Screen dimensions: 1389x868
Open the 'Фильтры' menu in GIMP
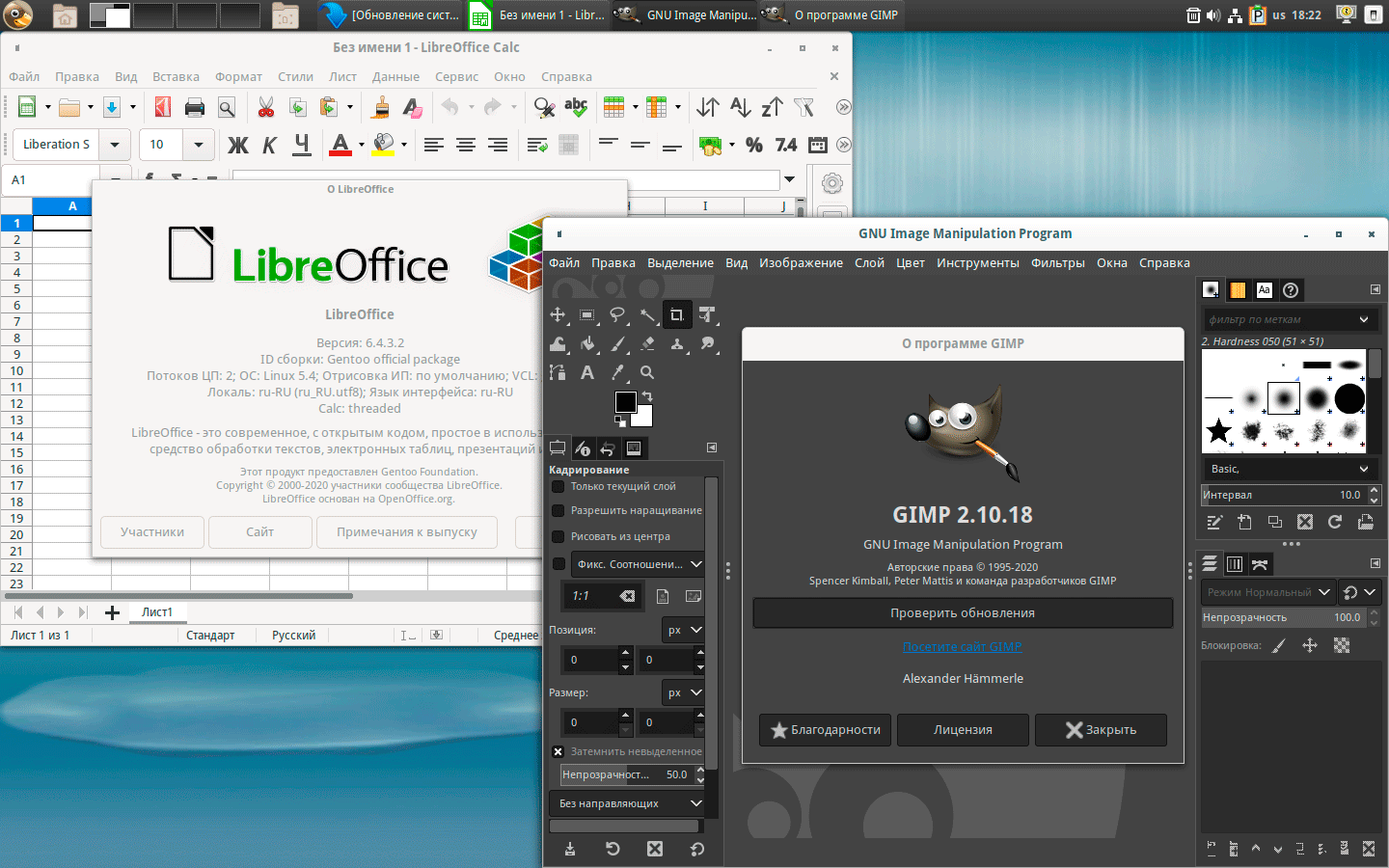pyautogui.click(x=1057, y=262)
